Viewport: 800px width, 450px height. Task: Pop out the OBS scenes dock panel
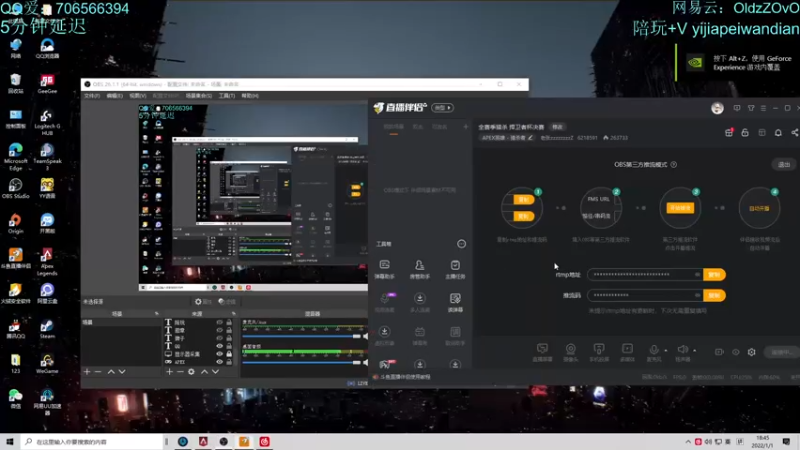[x=157, y=313]
